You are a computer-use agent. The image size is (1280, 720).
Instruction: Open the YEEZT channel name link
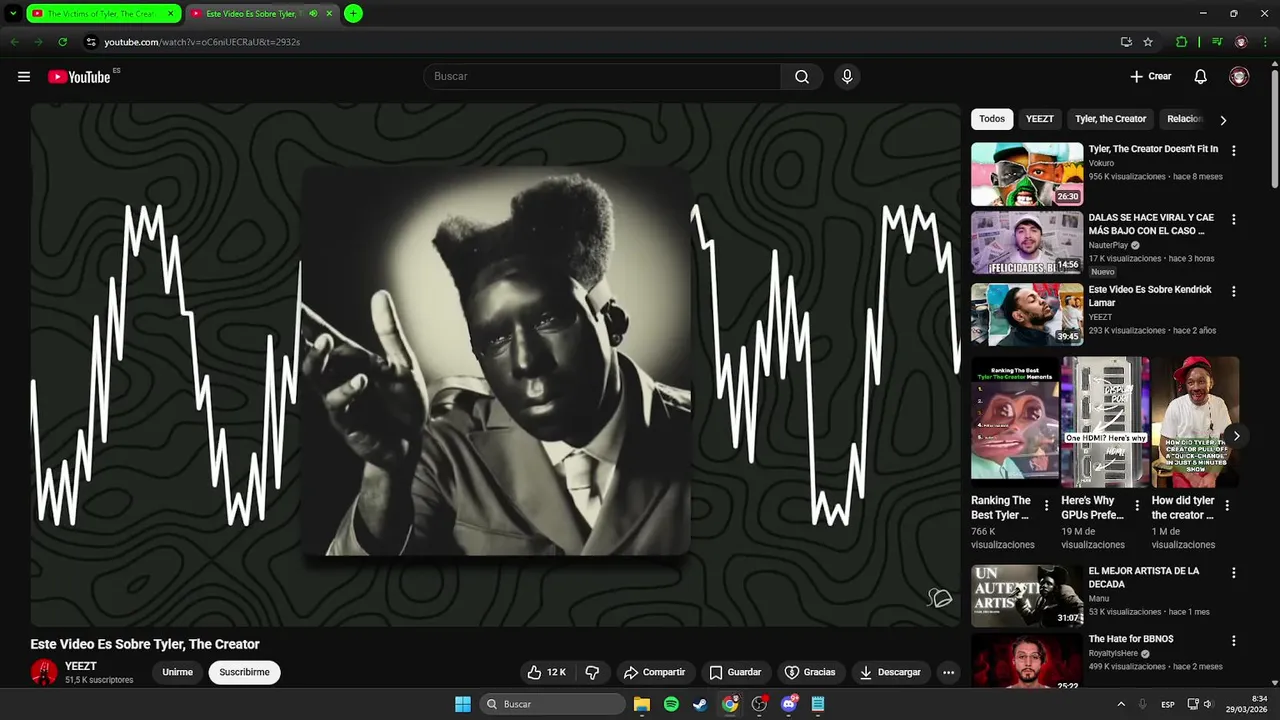[x=81, y=666]
